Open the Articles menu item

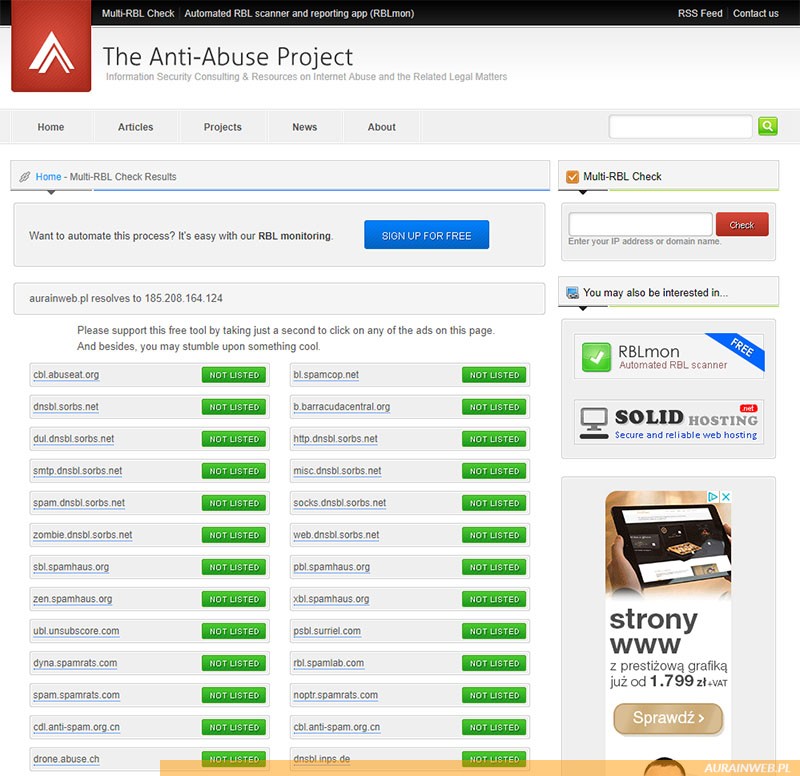tap(135, 127)
